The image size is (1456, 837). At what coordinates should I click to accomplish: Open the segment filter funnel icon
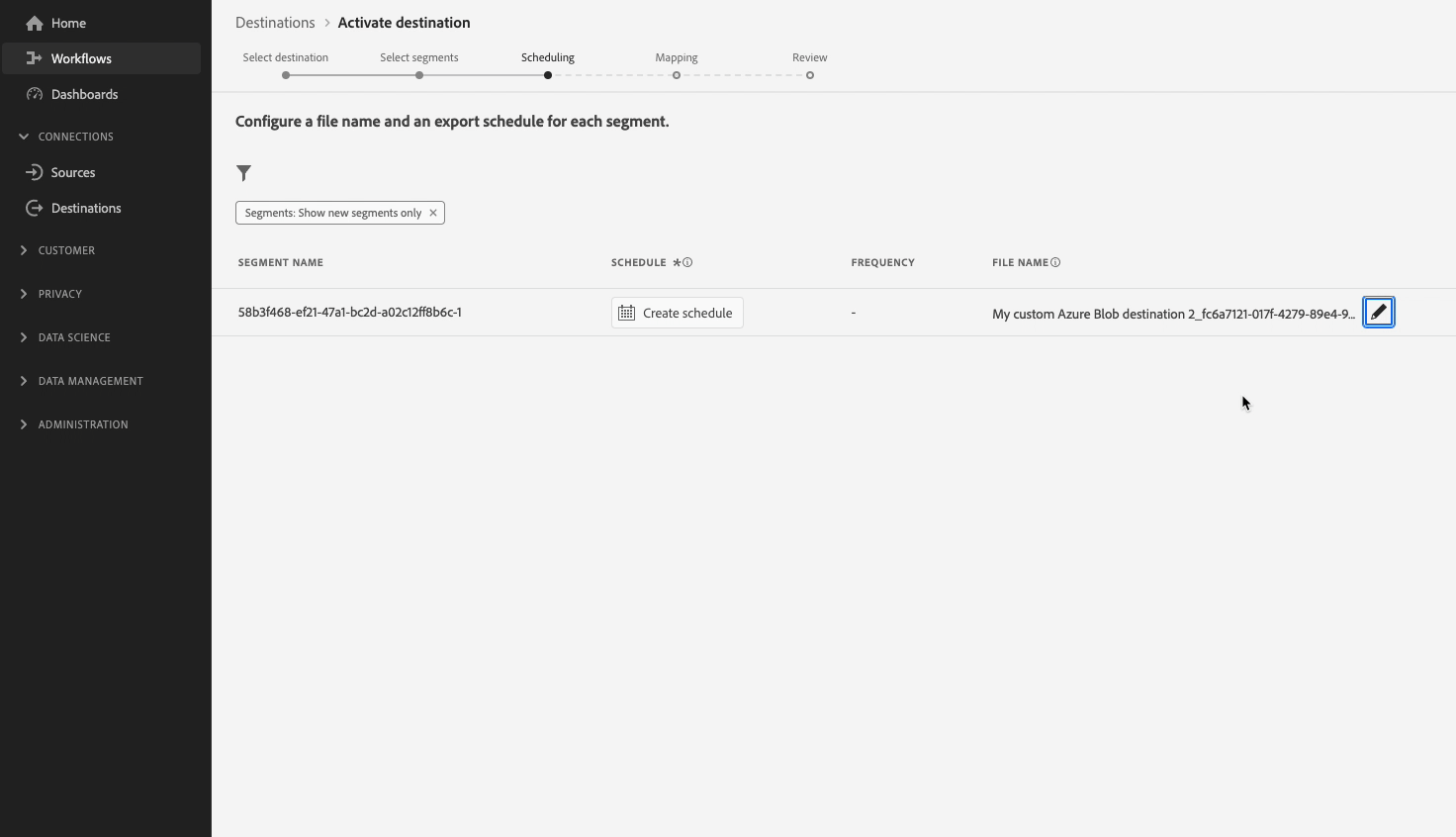pos(244,173)
